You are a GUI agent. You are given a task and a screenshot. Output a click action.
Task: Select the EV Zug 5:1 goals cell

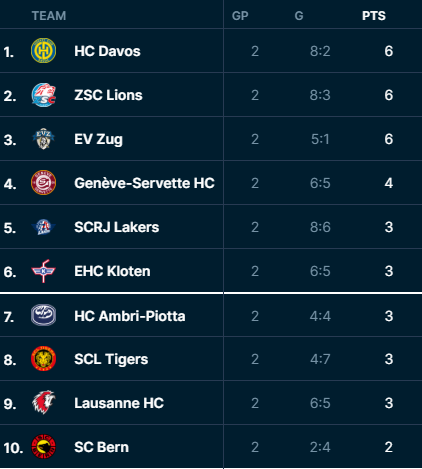tap(320, 139)
